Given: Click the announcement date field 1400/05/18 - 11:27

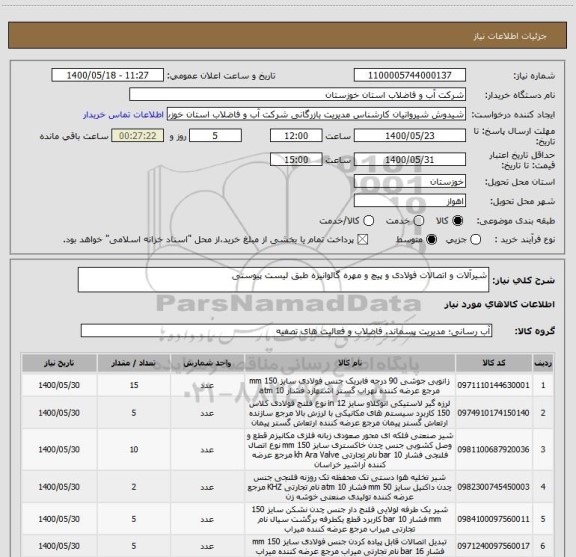Looking at the screenshot, I should pos(108,75).
